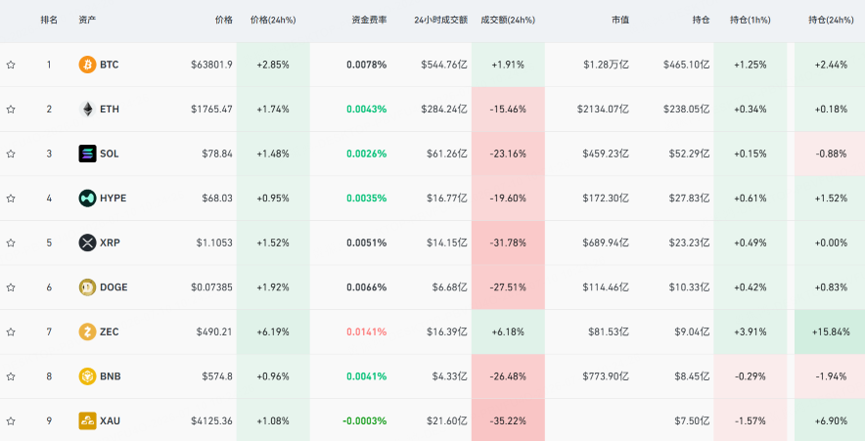Click BNB price $574.8

[217, 376]
